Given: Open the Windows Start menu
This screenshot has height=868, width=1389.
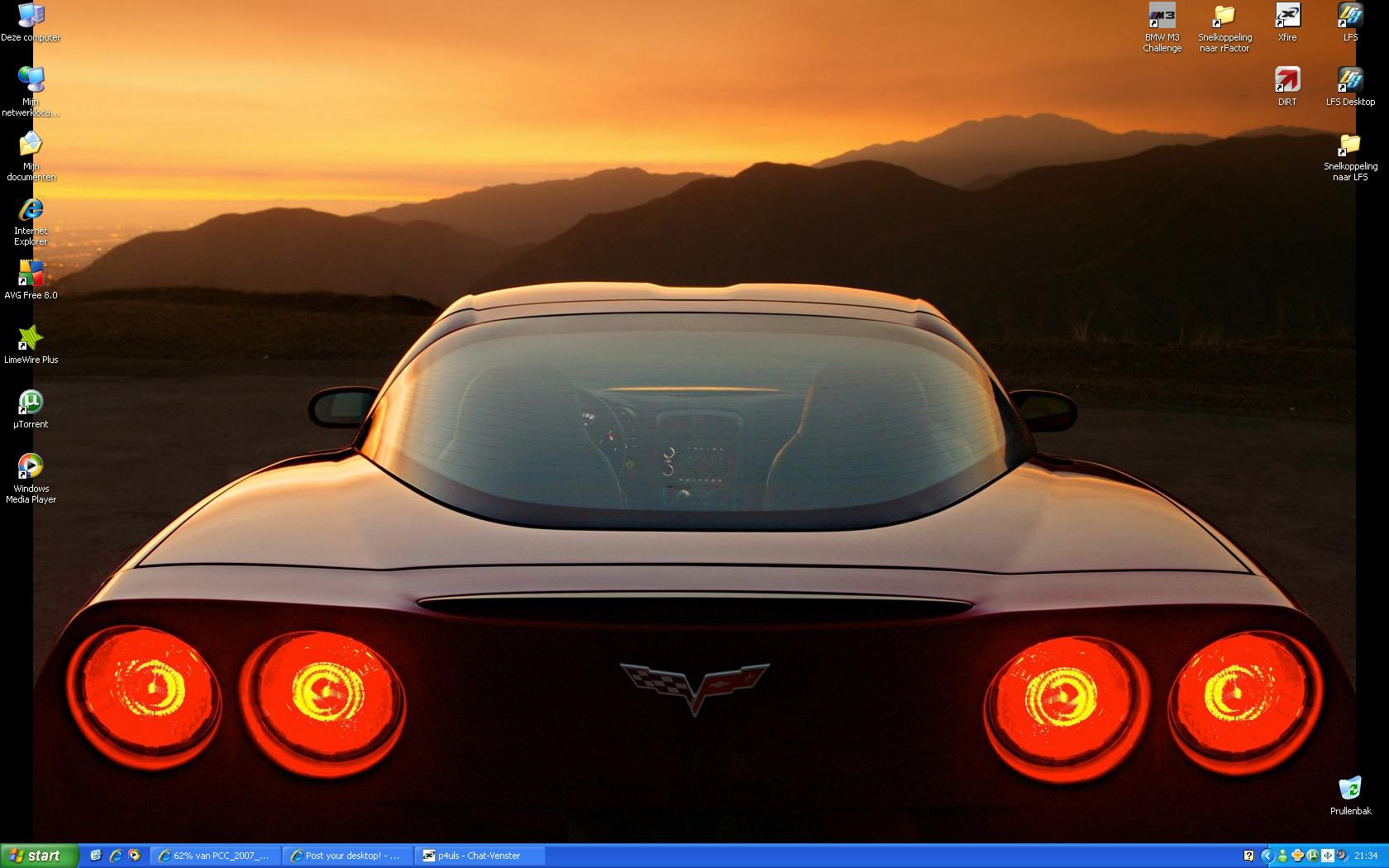Looking at the screenshot, I should coord(40,856).
